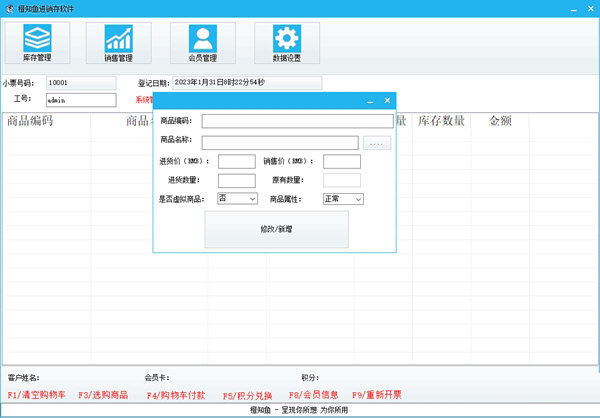600x418 pixels.
Task: Click the 销售价 (RMB) input
Action: tap(342, 162)
